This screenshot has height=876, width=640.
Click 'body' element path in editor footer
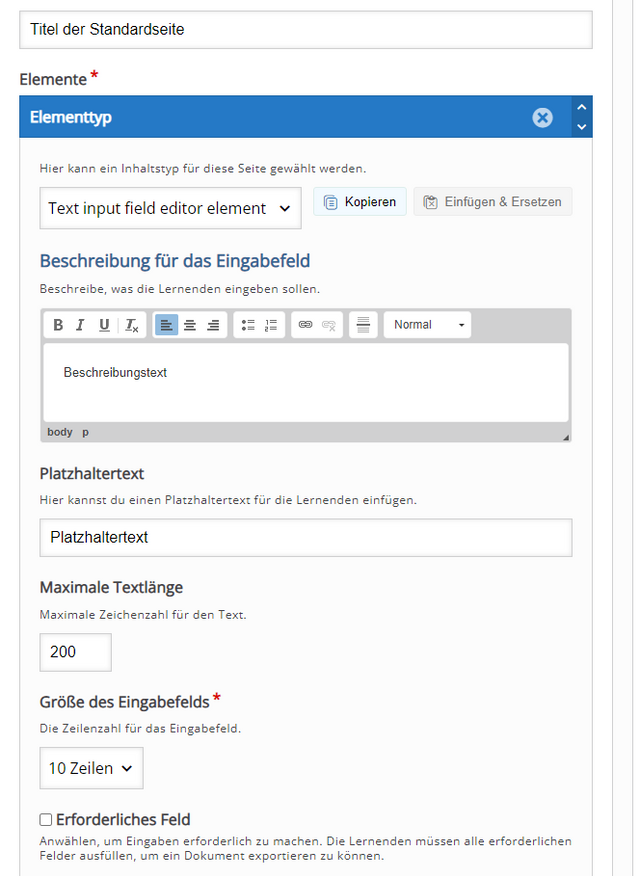click(60, 432)
